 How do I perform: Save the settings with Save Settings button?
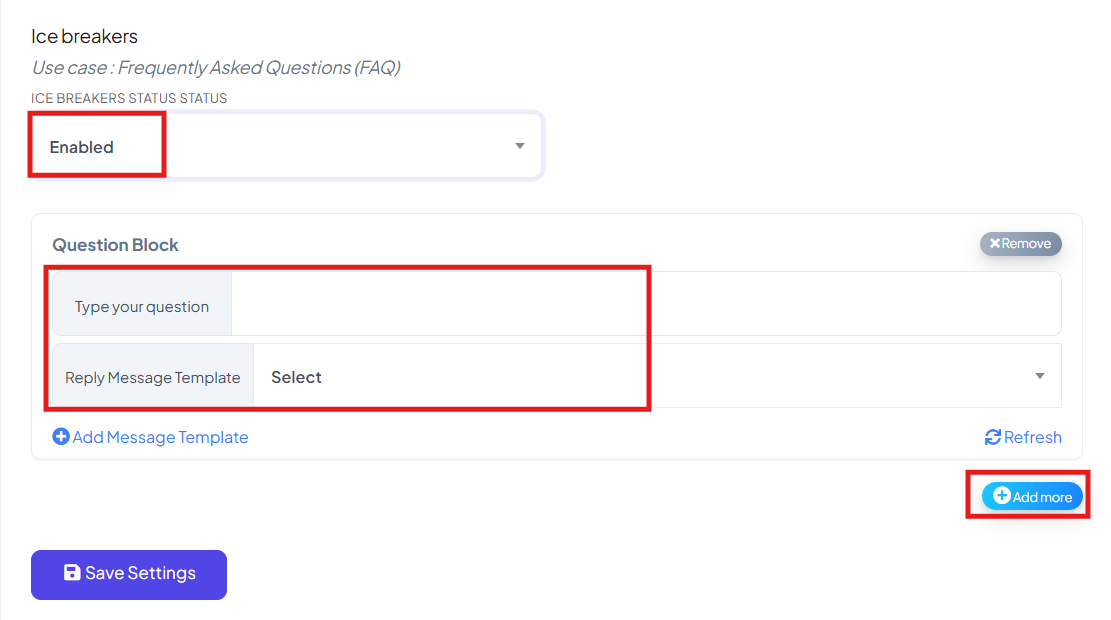pyautogui.click(x=129, y=575)
